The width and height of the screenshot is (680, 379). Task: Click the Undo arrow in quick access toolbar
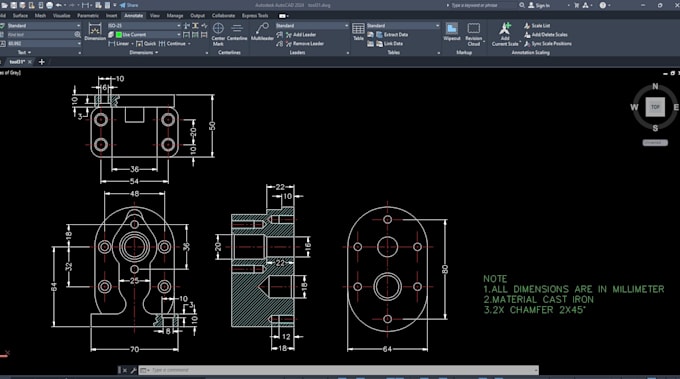pyautogui.click(x=59, y=5)
